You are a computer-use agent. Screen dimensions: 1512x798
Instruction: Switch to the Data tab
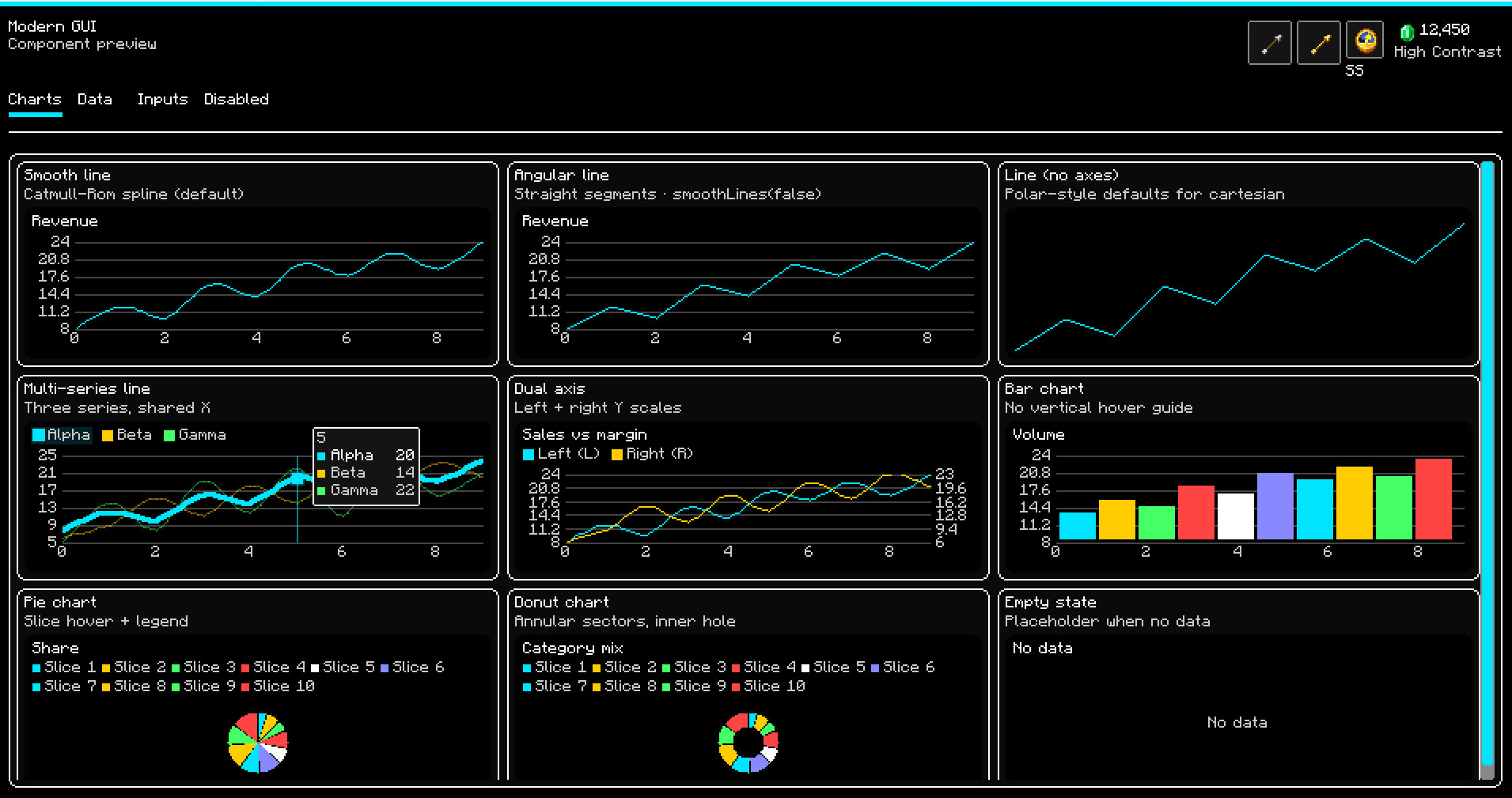95,100
